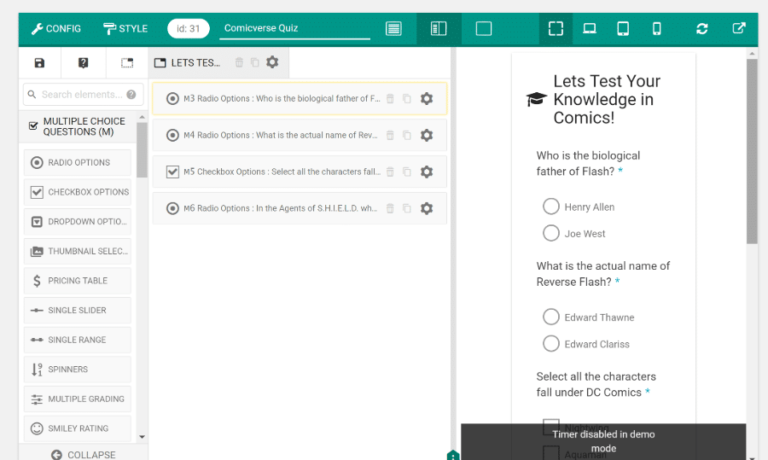Click the form name field Comicverse Quiz

(294, 28)
